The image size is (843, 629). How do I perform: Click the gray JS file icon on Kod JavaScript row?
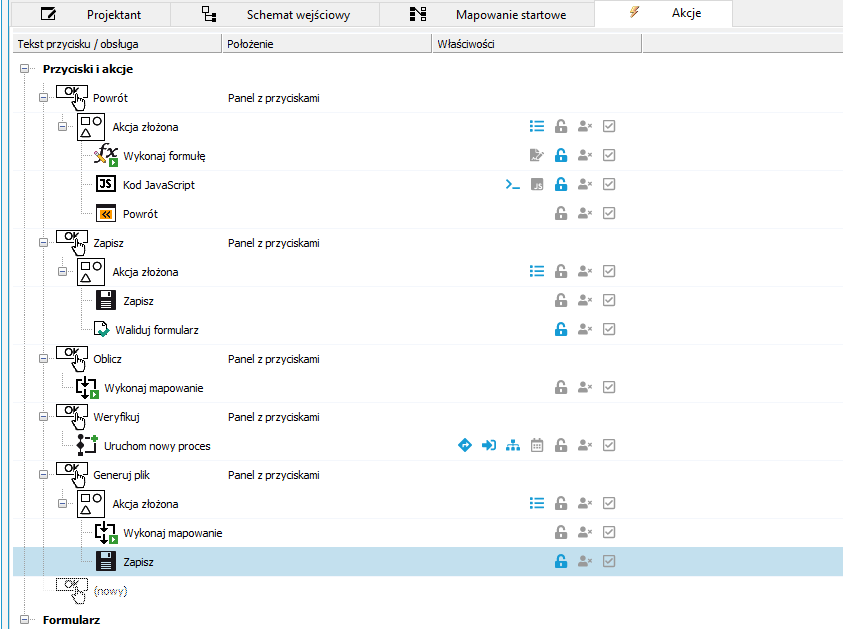point(537,184)
